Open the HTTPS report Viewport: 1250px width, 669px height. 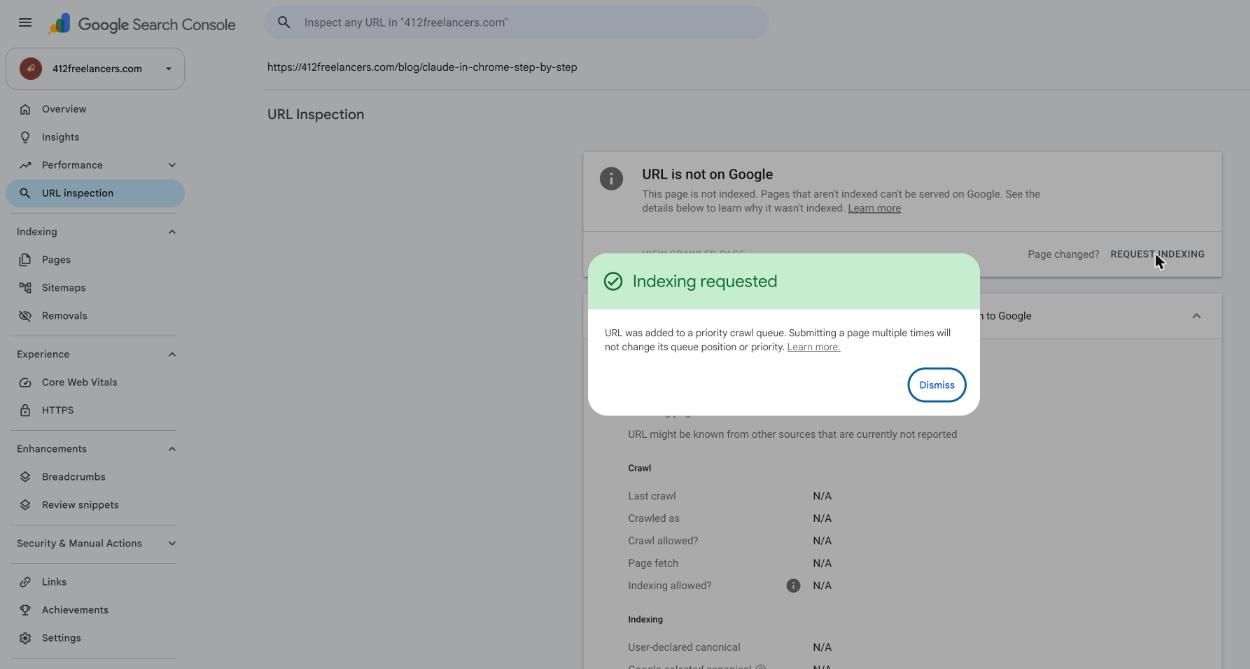(x=95, y=410)
